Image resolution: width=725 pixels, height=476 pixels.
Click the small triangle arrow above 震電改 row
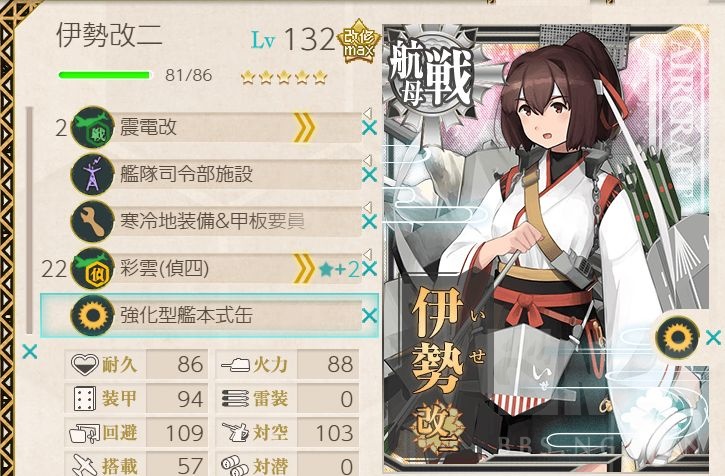pyautogui.click(x=368, y=113)
